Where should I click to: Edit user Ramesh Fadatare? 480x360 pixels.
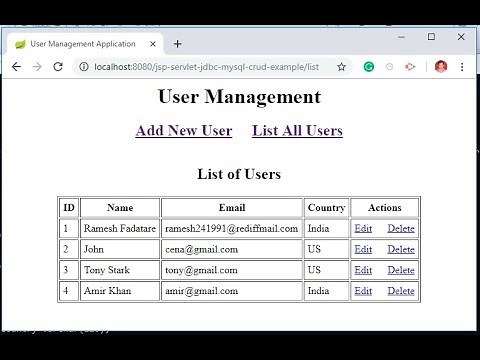tap(363, 228)
